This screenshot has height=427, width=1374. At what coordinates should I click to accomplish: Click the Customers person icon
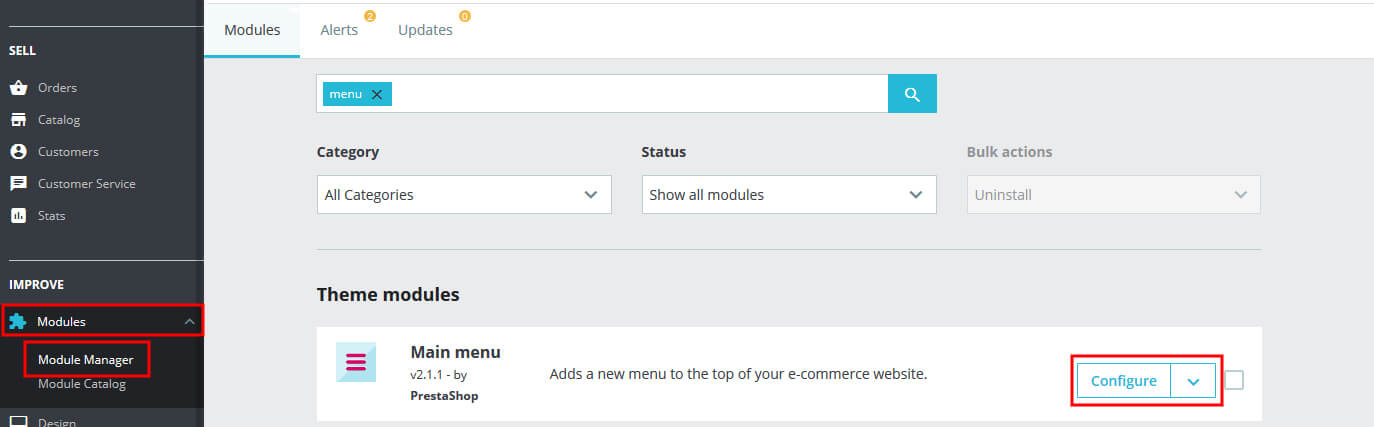[18, 152]
